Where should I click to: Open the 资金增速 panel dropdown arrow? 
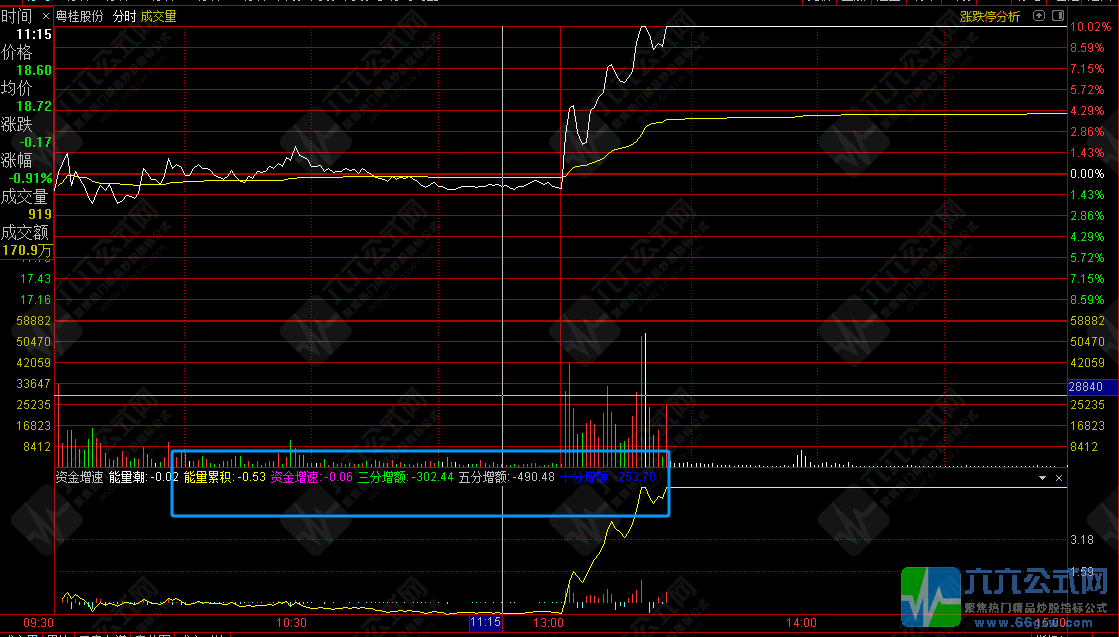click(x=1043, y=479)
